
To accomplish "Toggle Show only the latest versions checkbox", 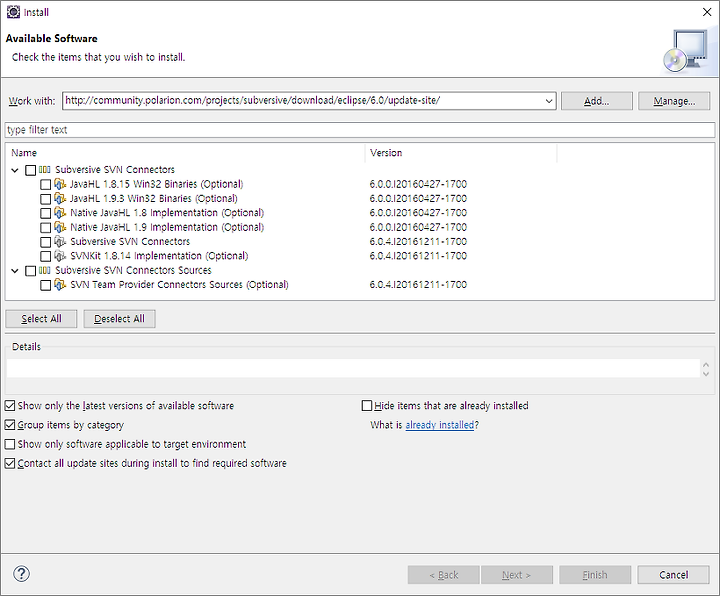I will 10,405.
